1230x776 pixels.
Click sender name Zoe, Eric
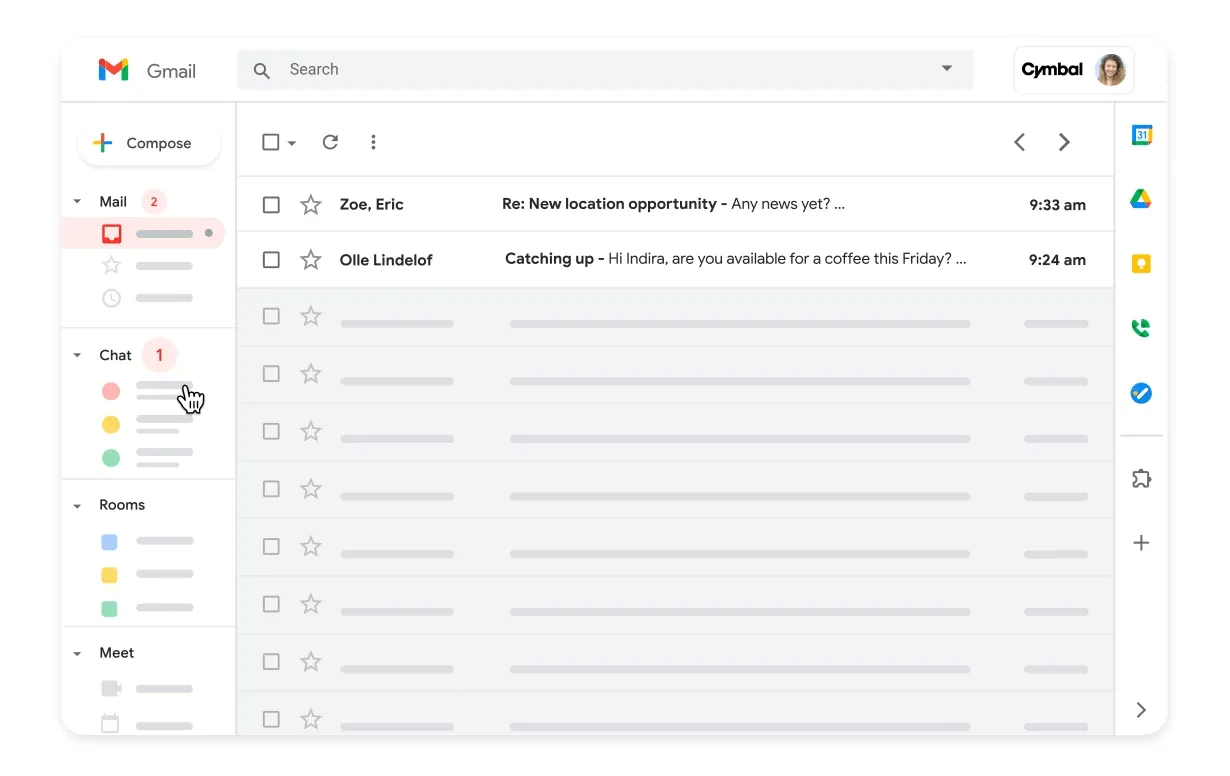pos(372,204)
